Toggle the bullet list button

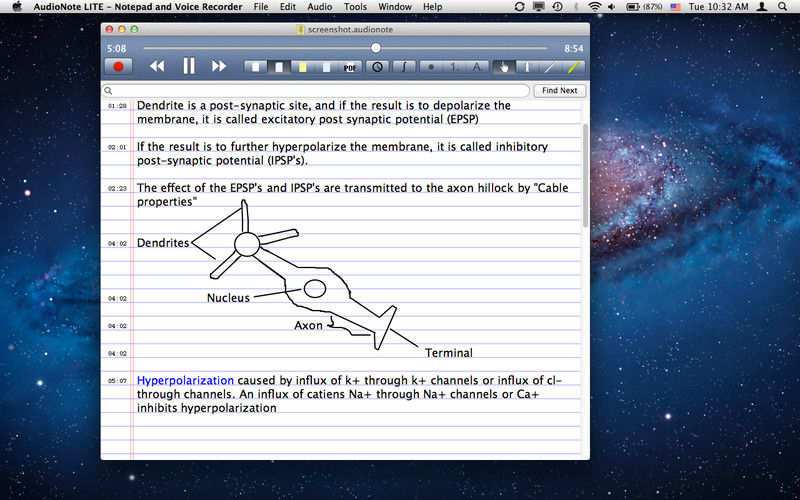click(x=431, y=67)
